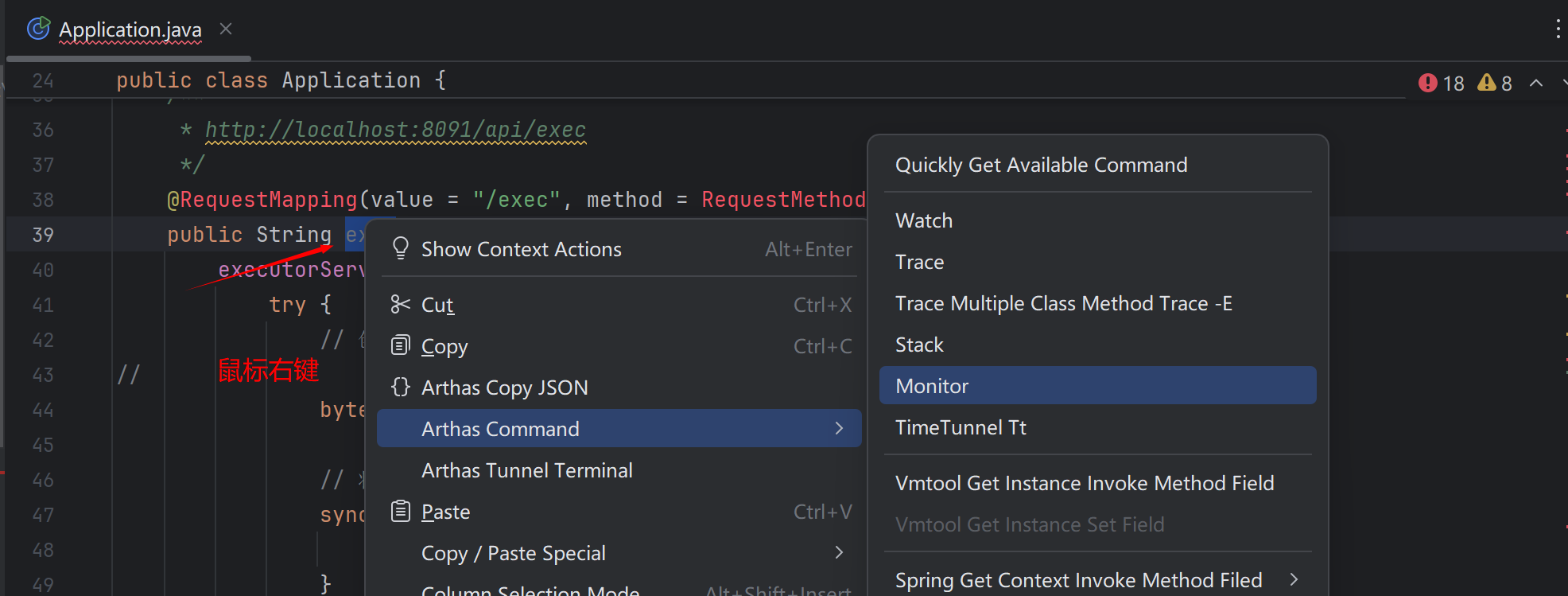Switch to the Application.java tab
Screen dimensions: 1568x596
(130, 29)
